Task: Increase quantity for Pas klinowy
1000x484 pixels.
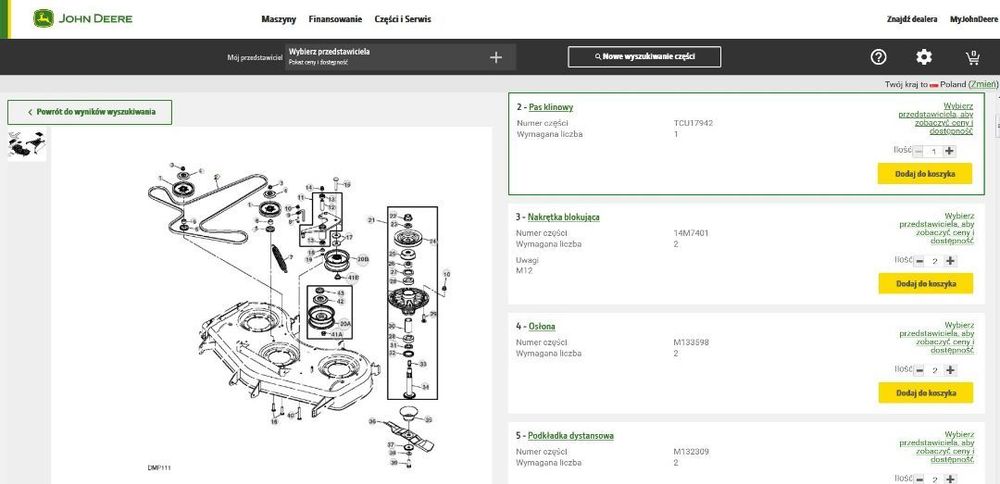Action: [950, 151]
